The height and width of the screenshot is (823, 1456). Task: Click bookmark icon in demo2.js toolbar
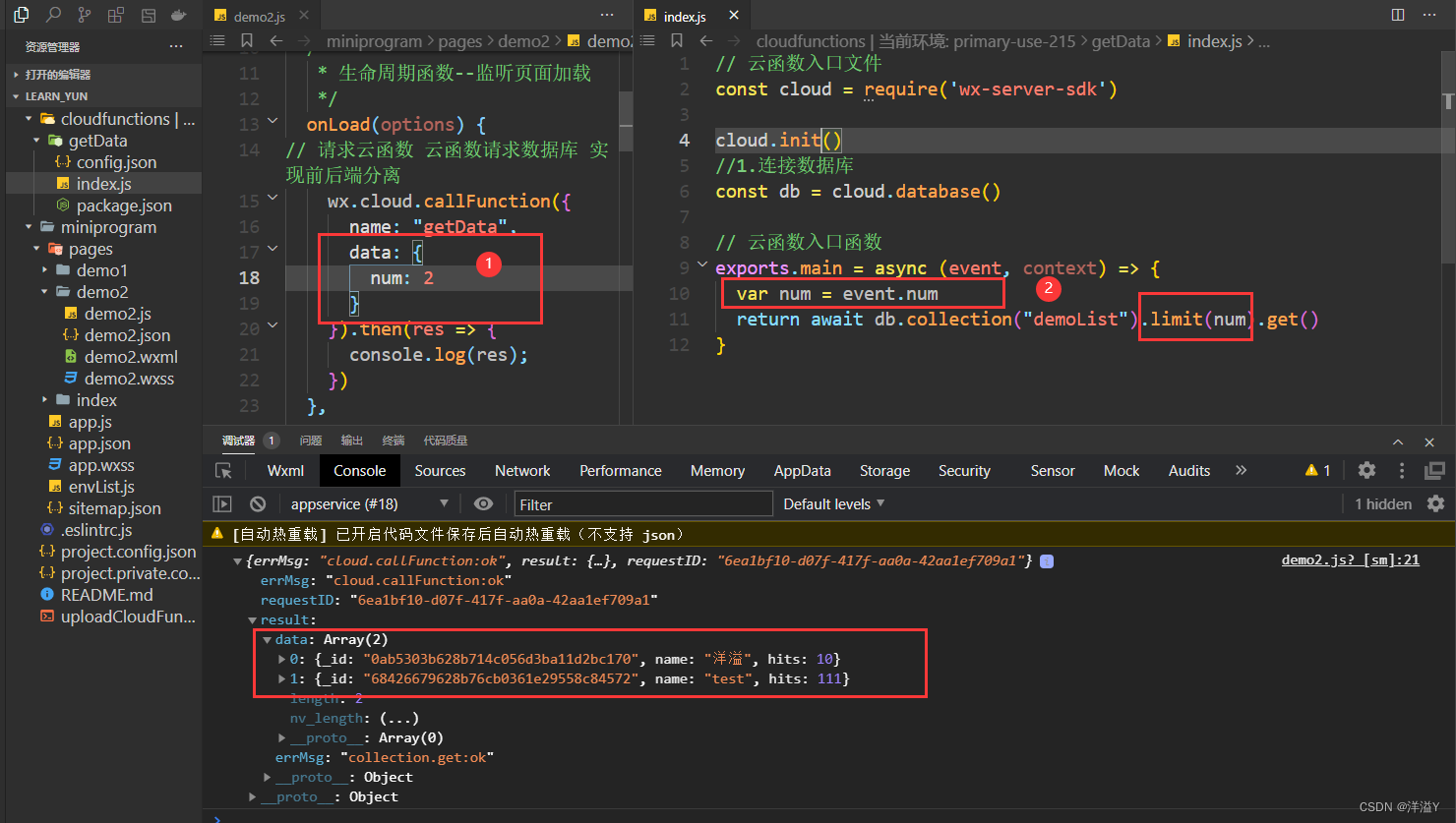tap(247, 40)
